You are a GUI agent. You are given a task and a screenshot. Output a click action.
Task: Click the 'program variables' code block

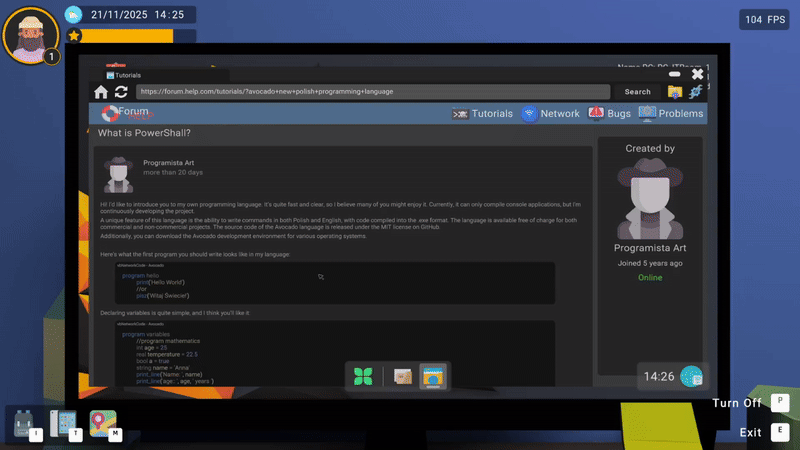(x=335, y=353)
